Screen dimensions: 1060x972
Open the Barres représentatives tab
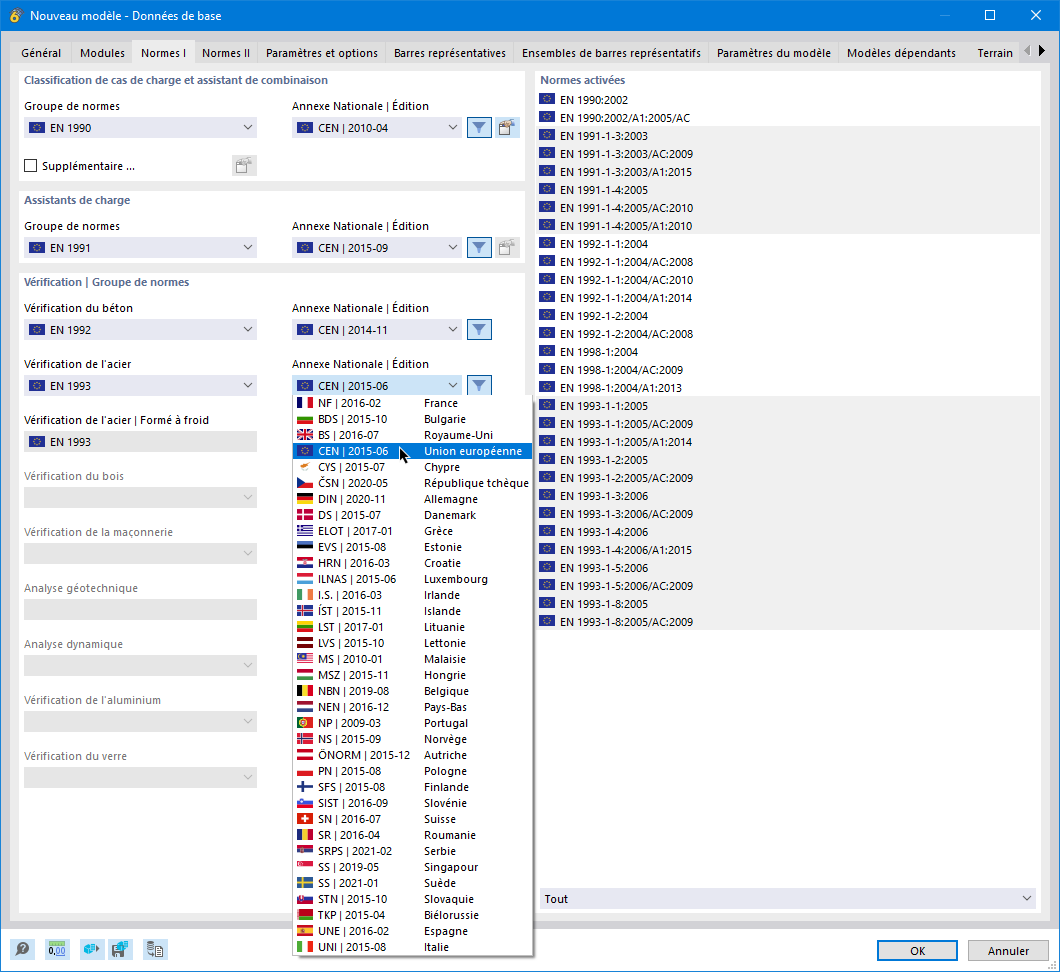pos(450,53)
